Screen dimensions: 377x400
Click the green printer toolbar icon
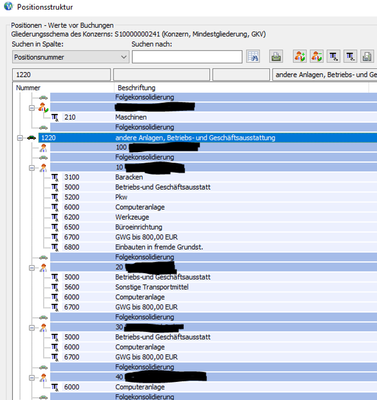(x=276, y=57)
